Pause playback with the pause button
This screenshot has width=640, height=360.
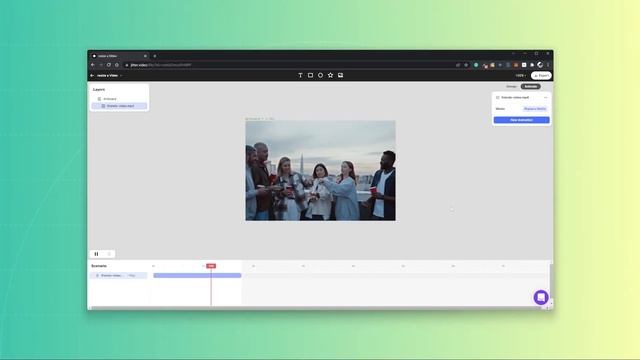(97, 254)
